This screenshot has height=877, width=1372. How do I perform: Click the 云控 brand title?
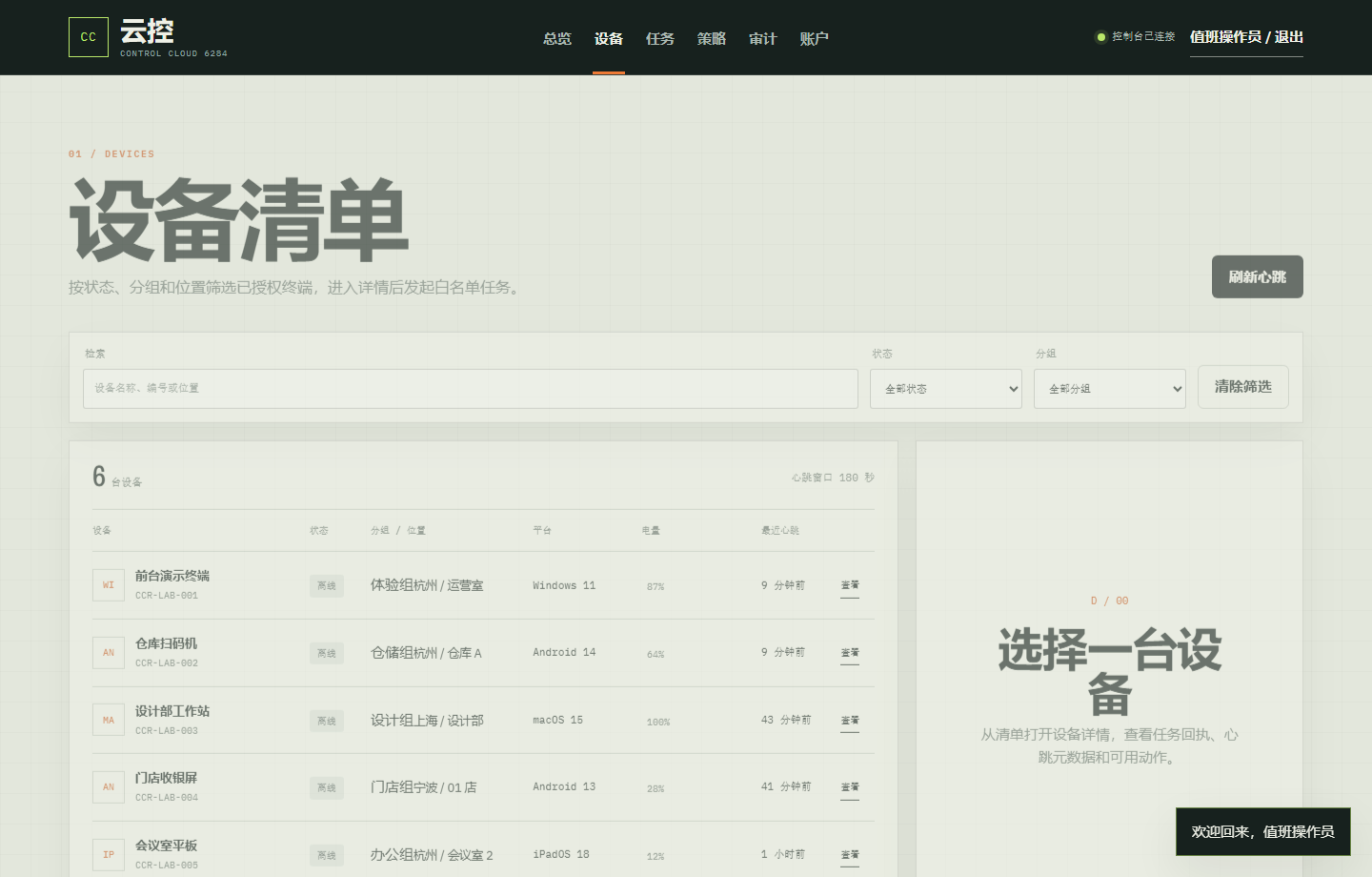tap(147, 31)
